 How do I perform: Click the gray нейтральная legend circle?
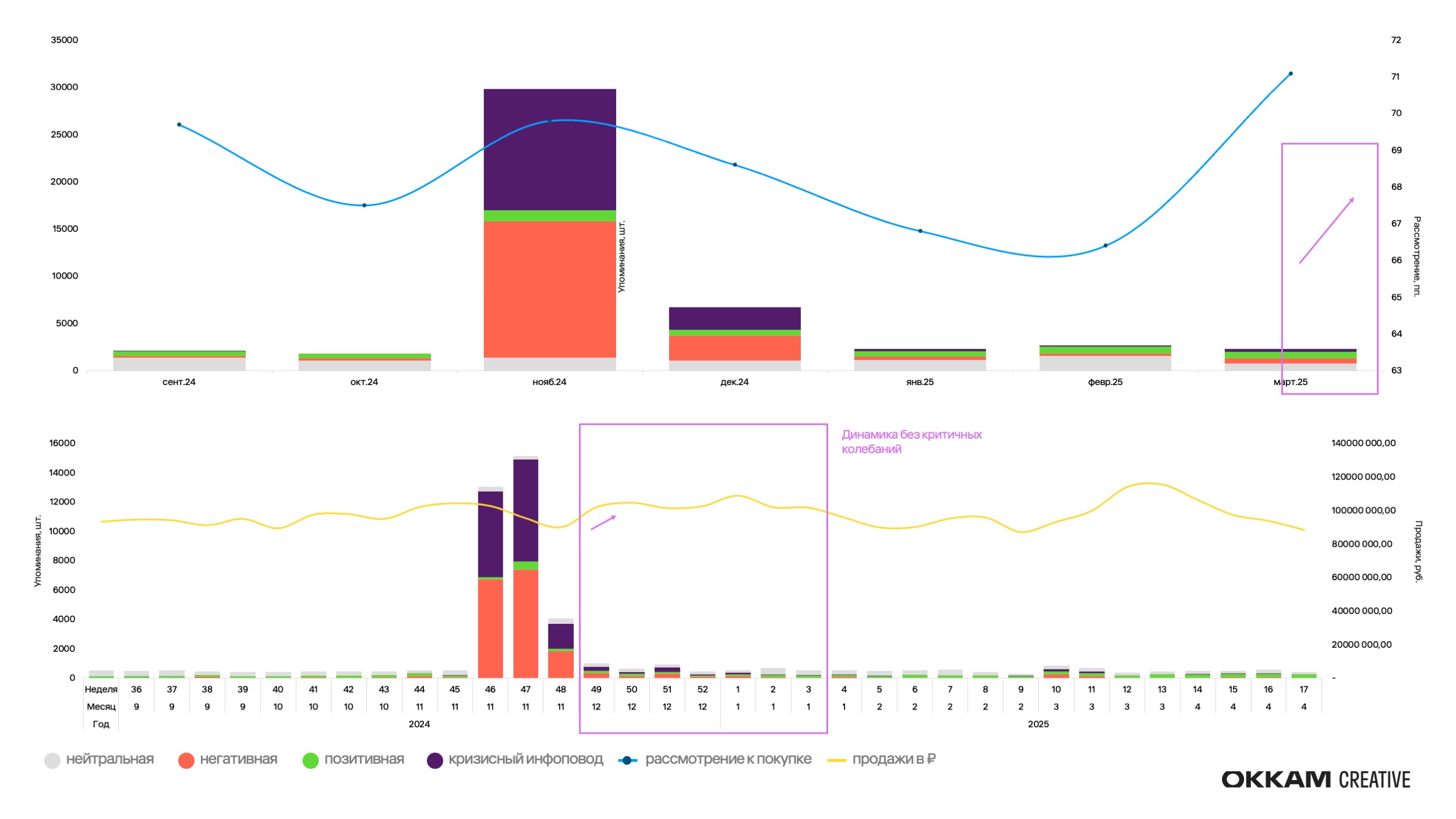[x=52, y=761]
